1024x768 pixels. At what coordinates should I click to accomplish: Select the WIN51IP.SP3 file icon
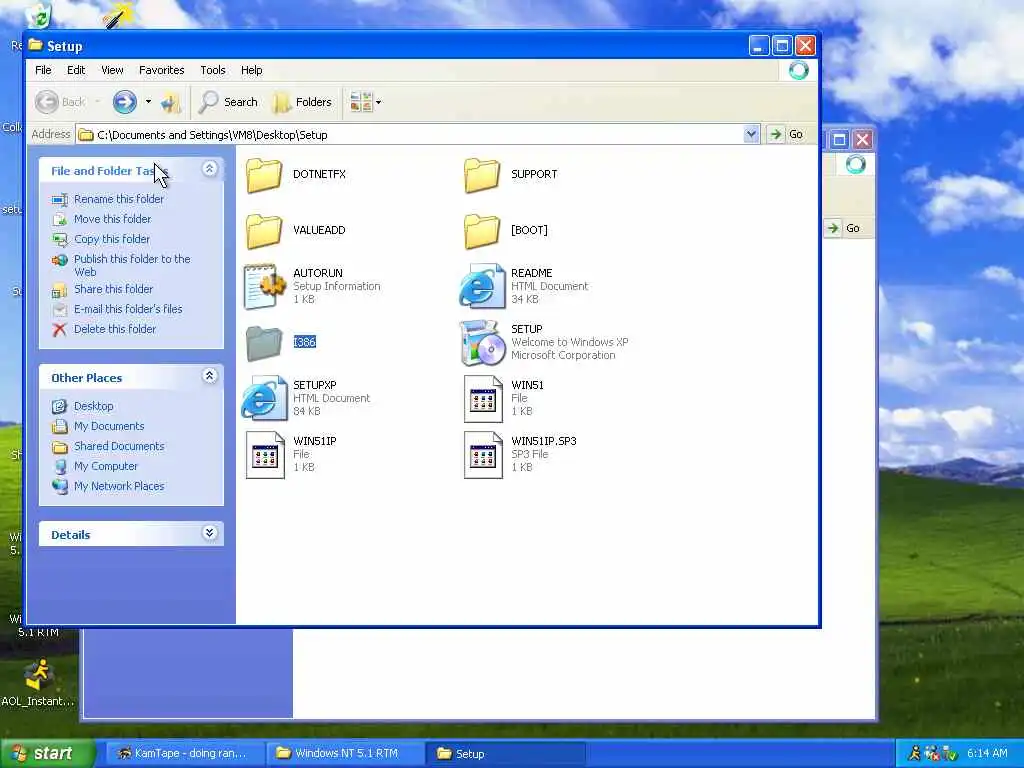(x=483, y=455)
